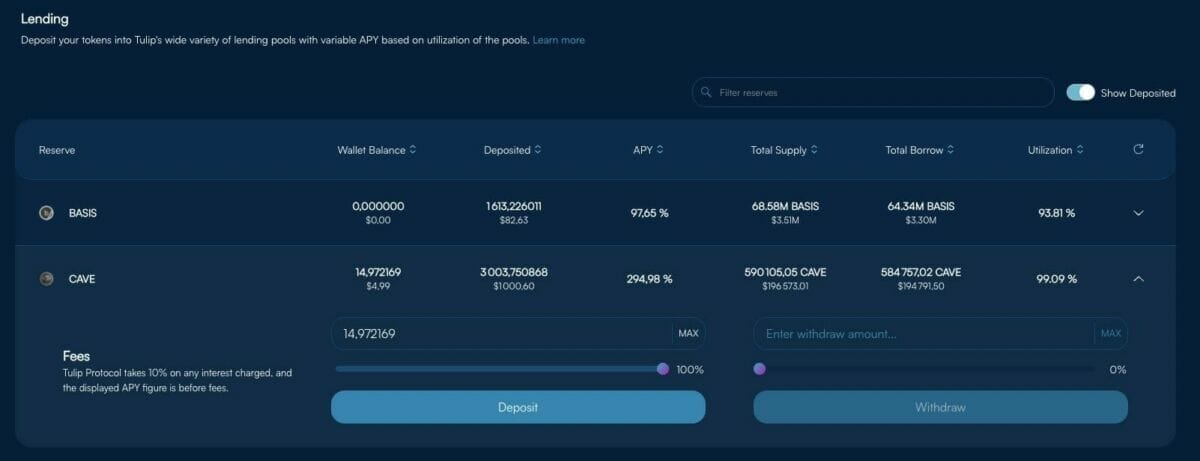Toggle the Show Deposited switch
Viewport: 1200px width, 461px height.
point(1081,93)
